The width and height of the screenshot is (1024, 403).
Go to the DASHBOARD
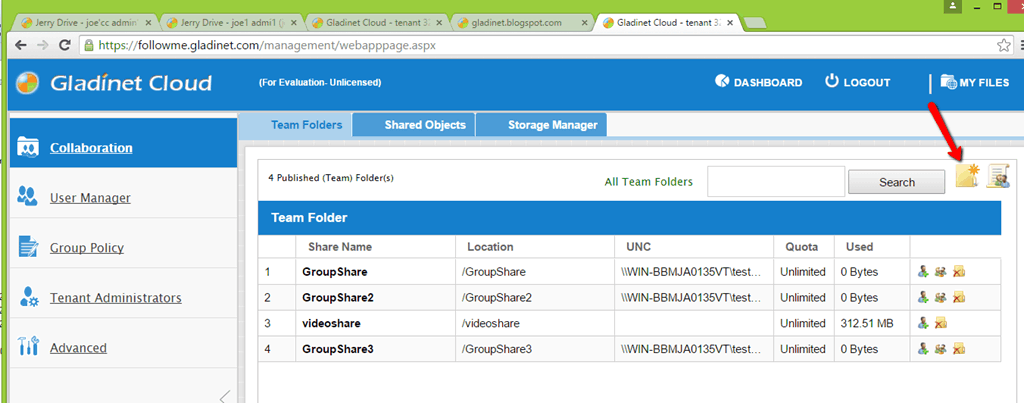[x=759, y=83]
